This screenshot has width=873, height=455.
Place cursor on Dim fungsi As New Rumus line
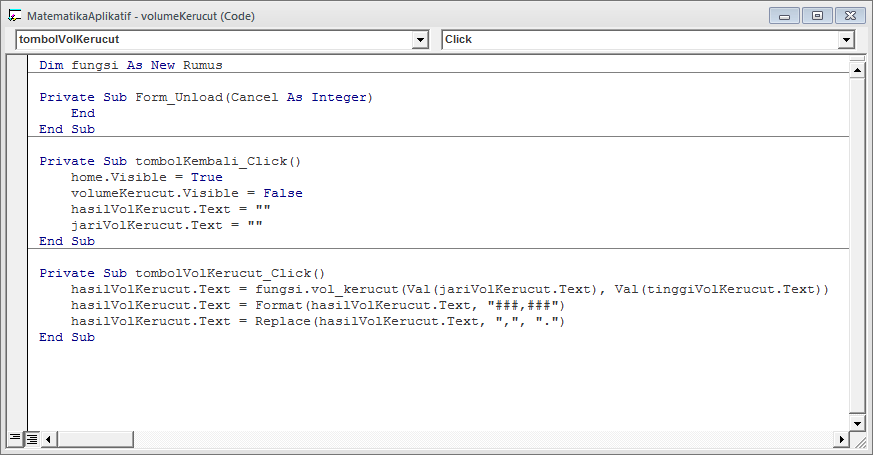click(x=131, y=65)
